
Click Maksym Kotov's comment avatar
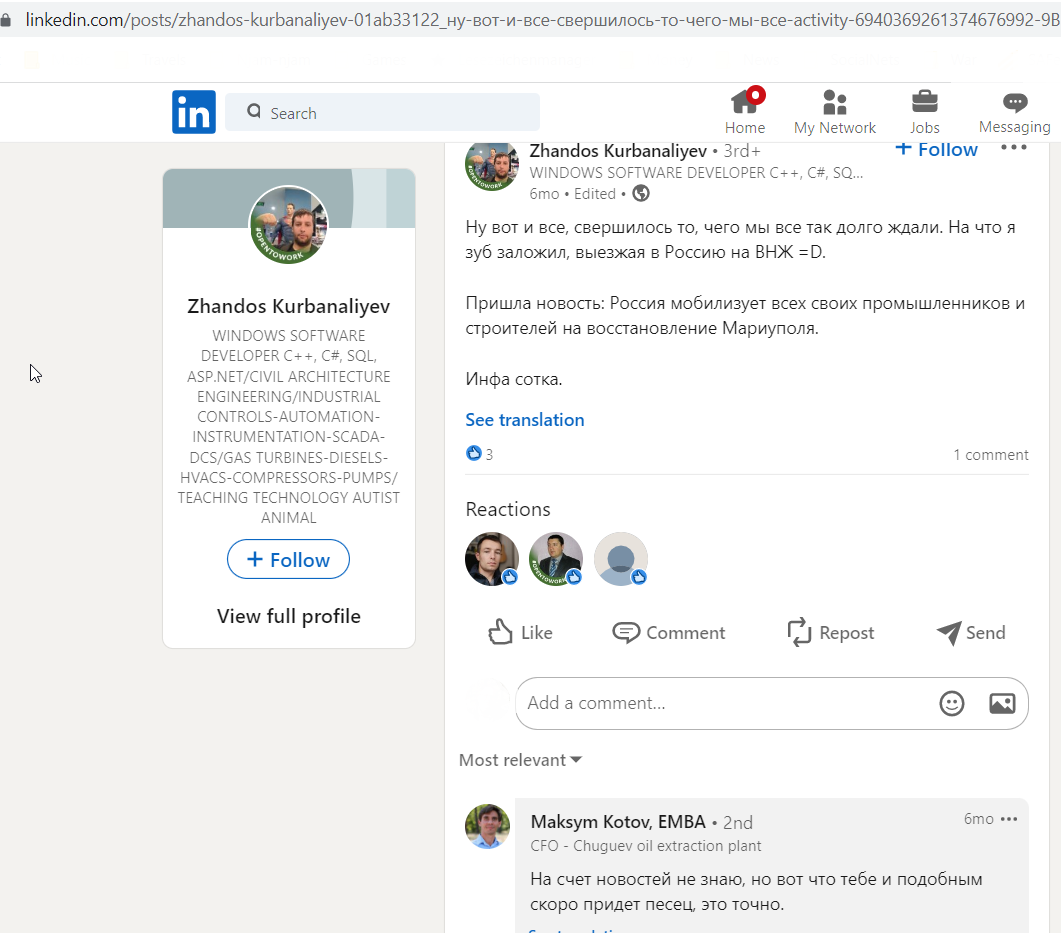click(x=487, y=826)
